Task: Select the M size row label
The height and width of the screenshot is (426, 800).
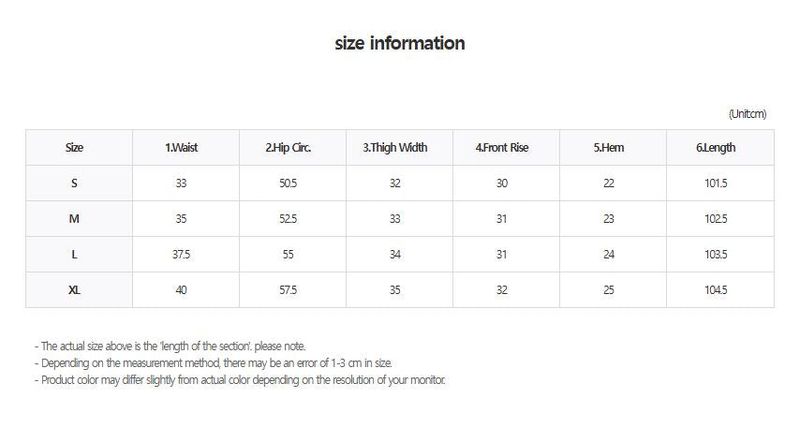Action: tap(74, 219)
